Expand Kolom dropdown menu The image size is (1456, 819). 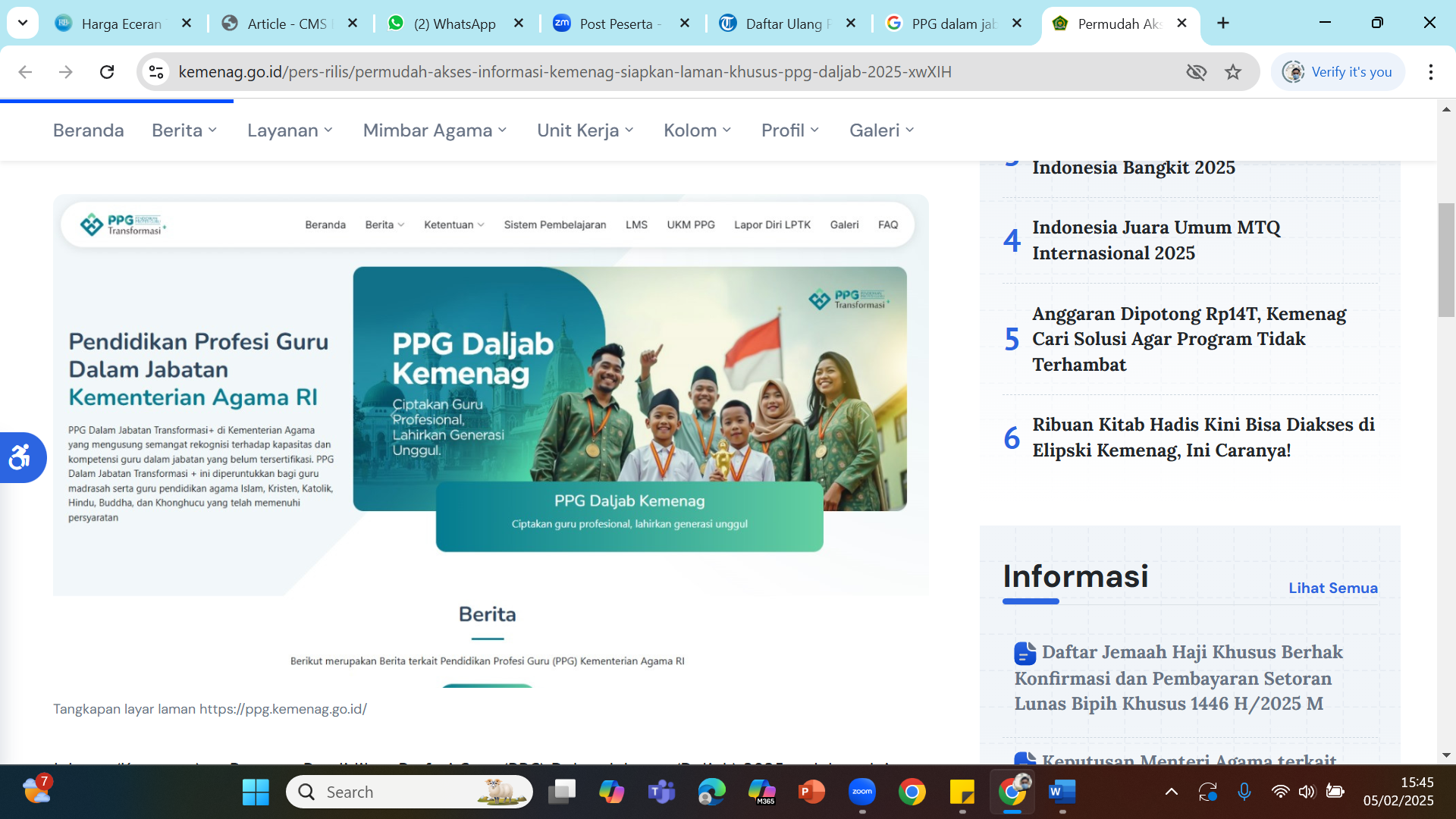tap(698, 130)
